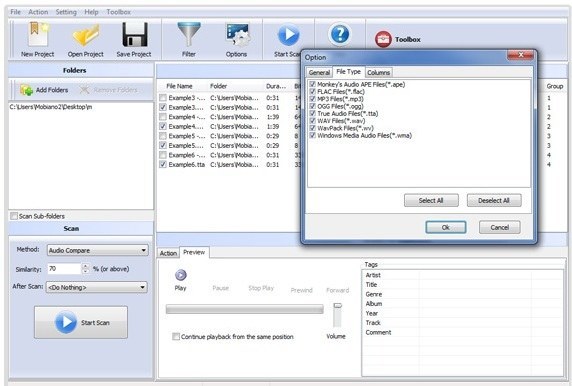Uncheck the Example6.tta file checkbox
Viewport: 572px width, 386px height.
163,165
